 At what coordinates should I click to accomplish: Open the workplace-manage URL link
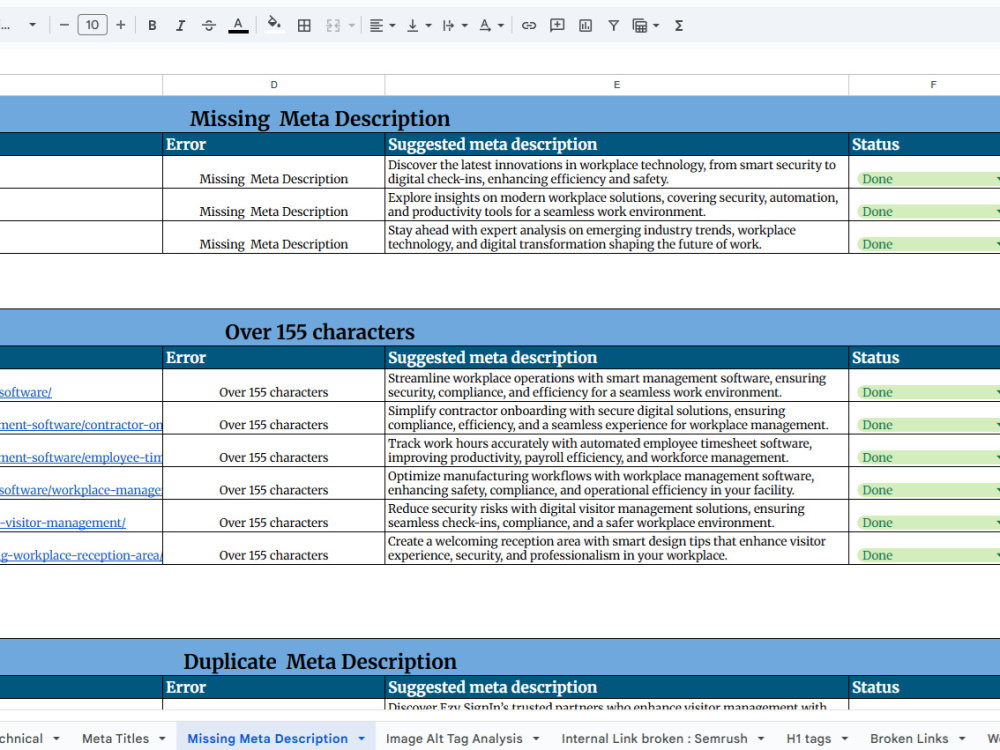(x=81, y=490)
